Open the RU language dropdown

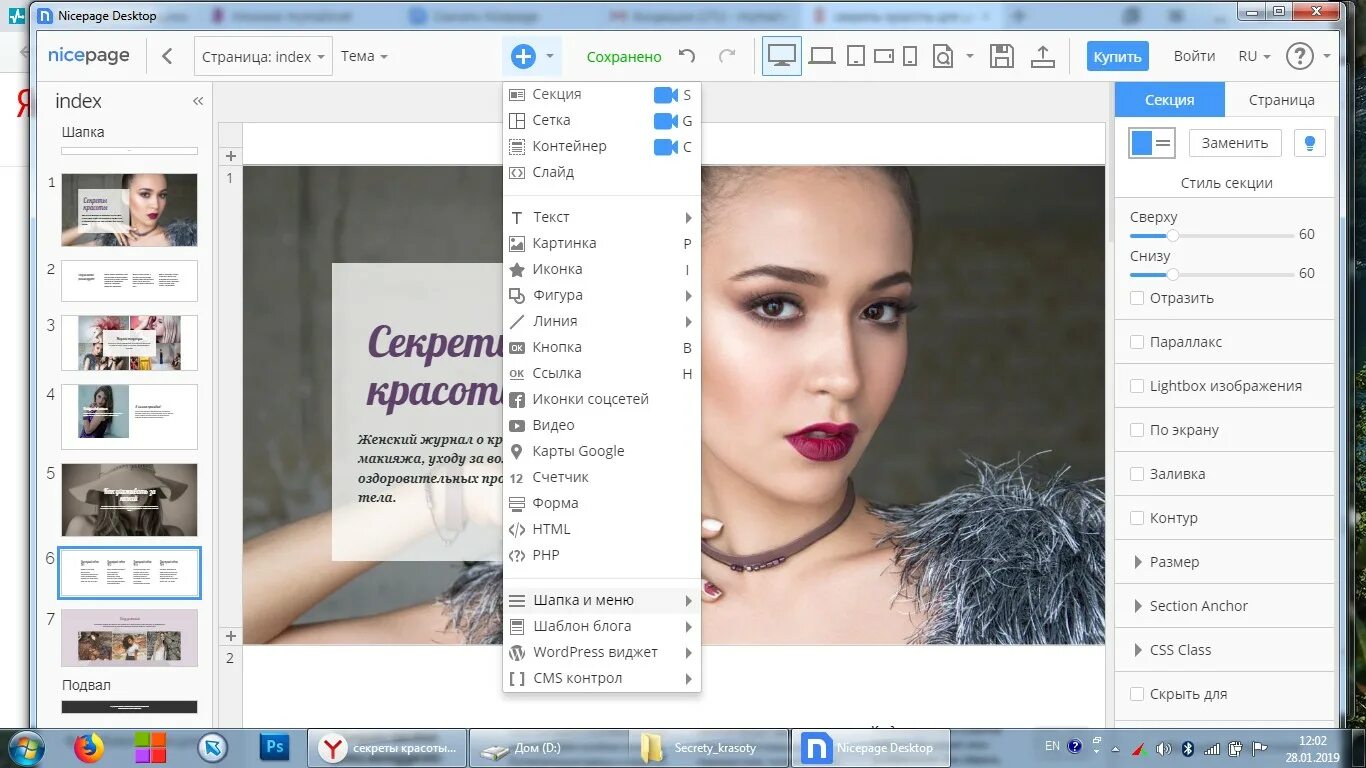click(x=1254, y=57)
